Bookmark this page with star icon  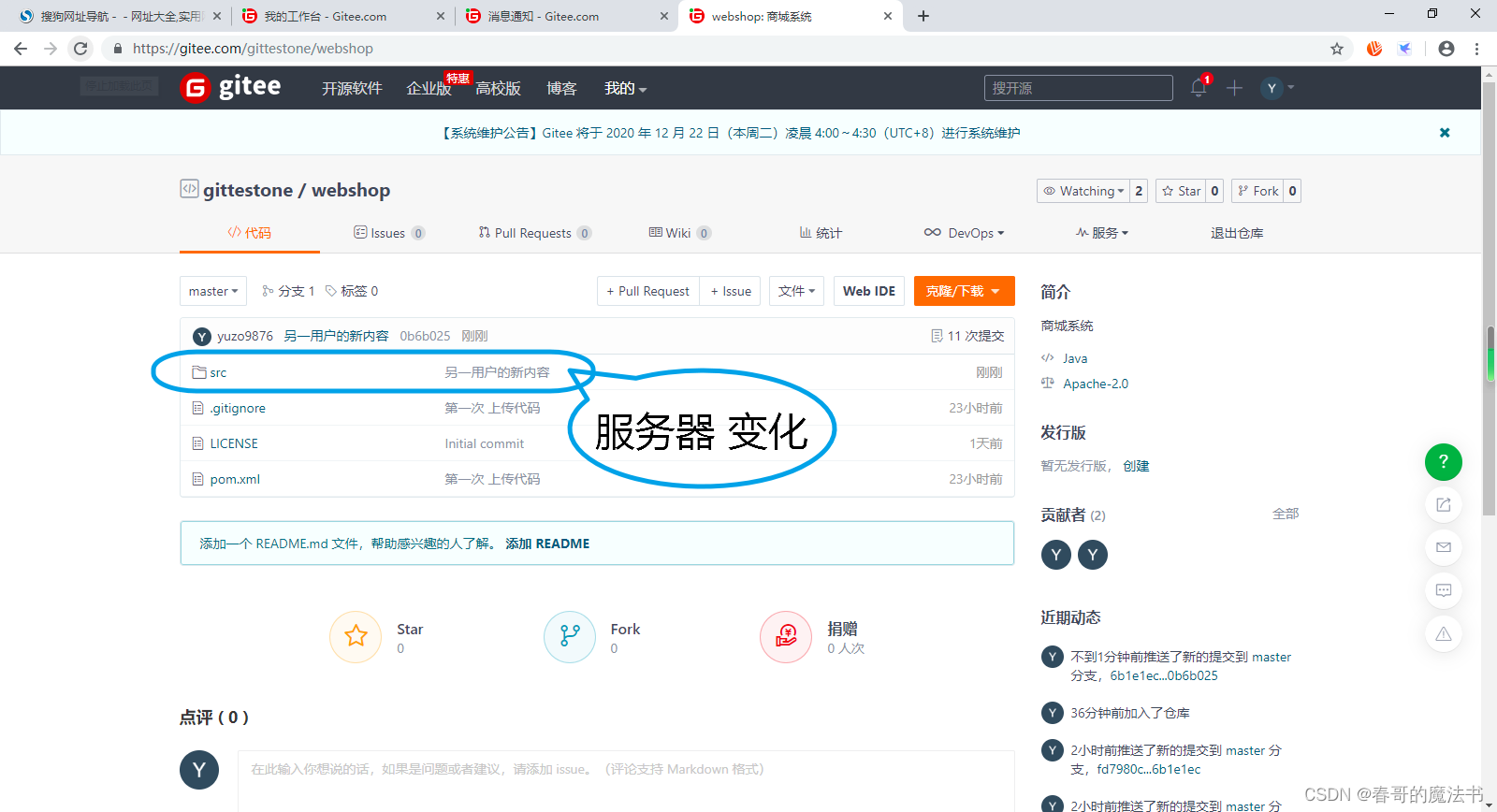pyautogui.click(x=1337, y=49)
